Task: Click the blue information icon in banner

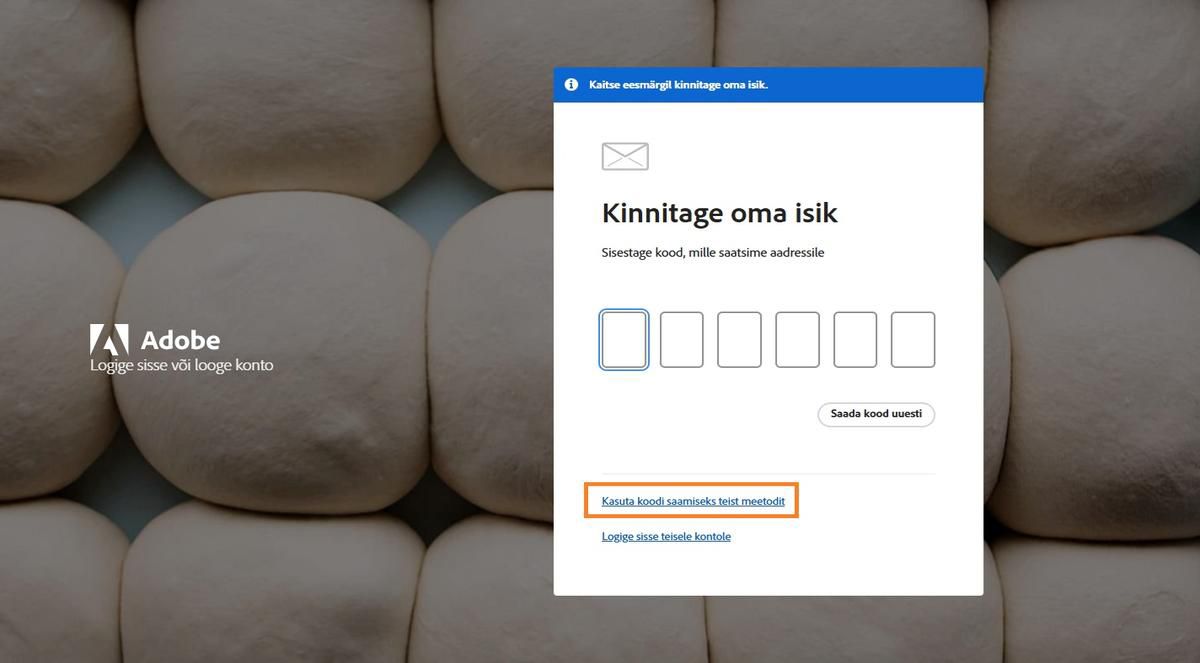Action: (571, 84)
